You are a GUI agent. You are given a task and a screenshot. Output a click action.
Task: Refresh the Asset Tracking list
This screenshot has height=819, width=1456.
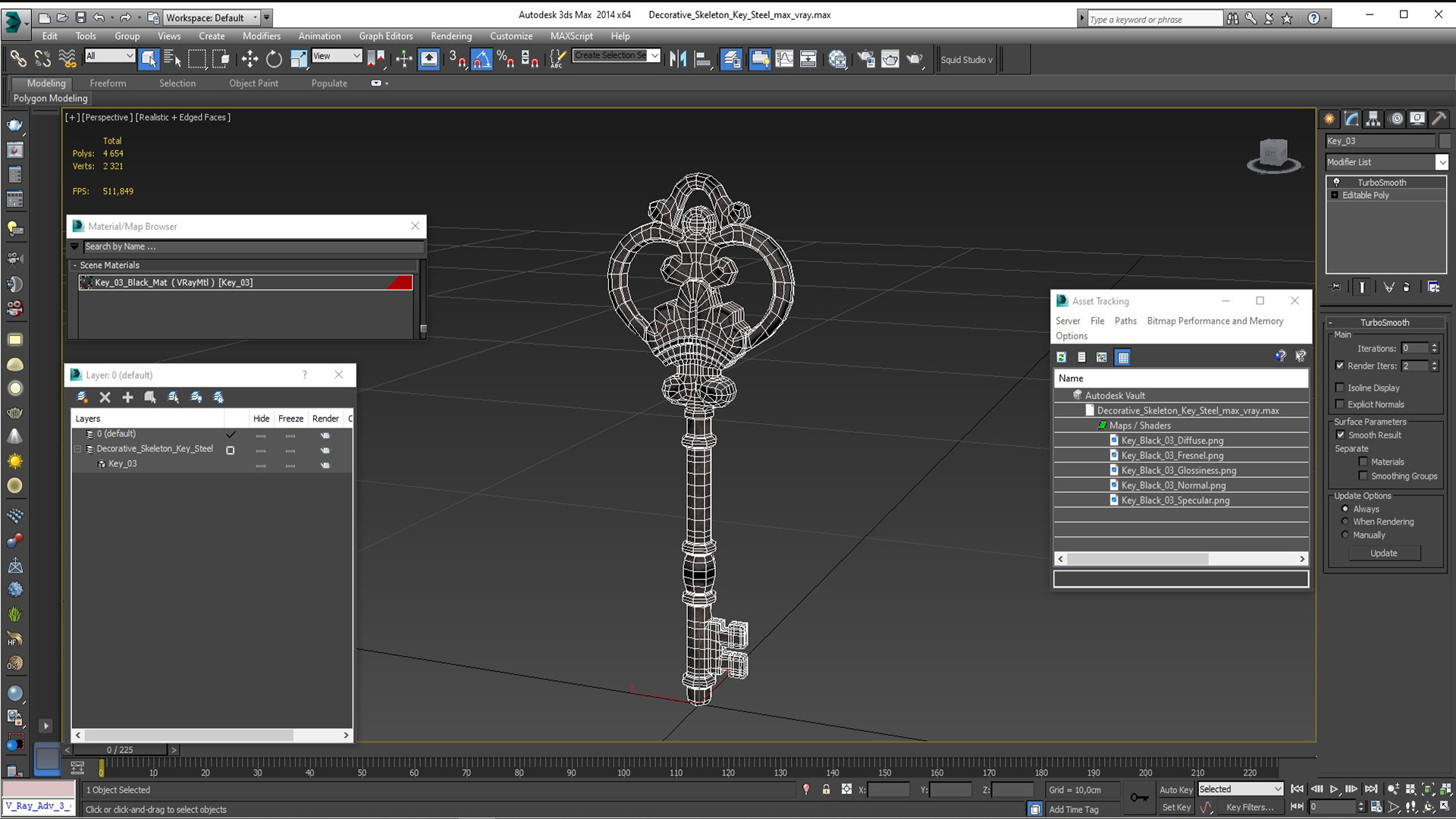point(1062,357)
